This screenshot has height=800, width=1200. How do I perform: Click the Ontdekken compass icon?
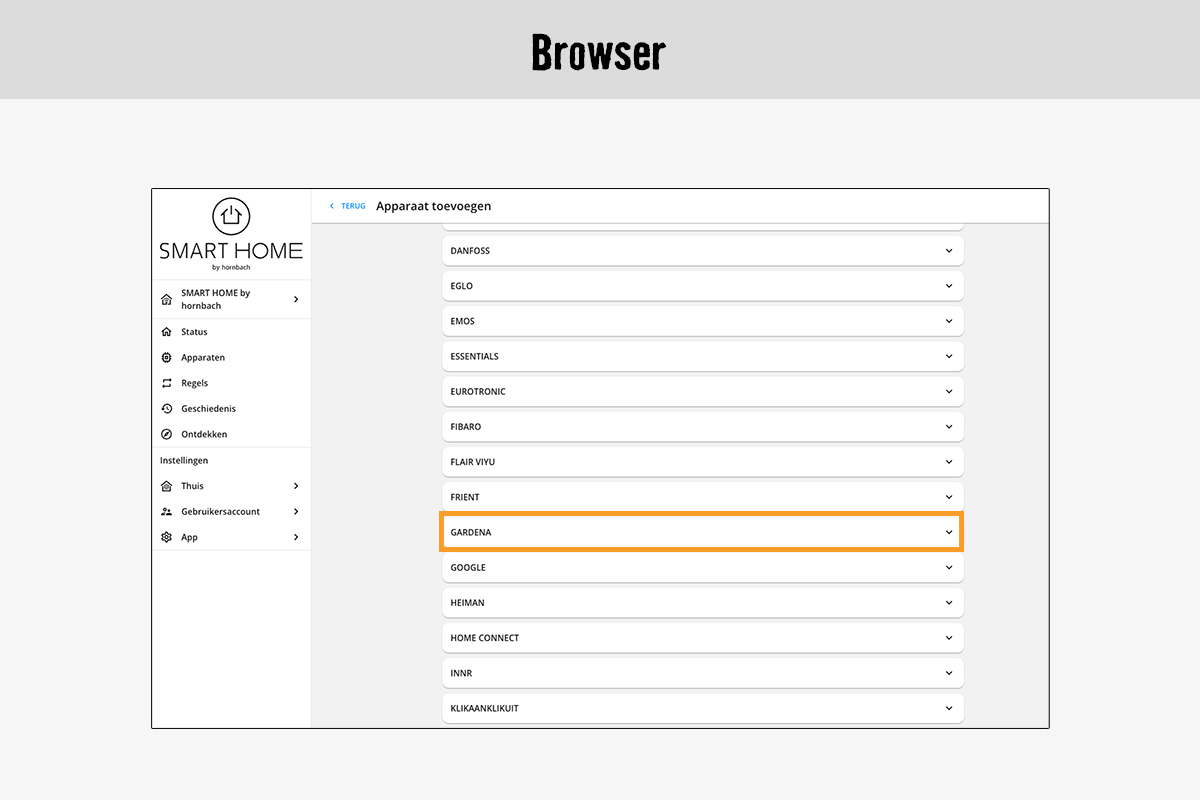click(x=167, y=434)
